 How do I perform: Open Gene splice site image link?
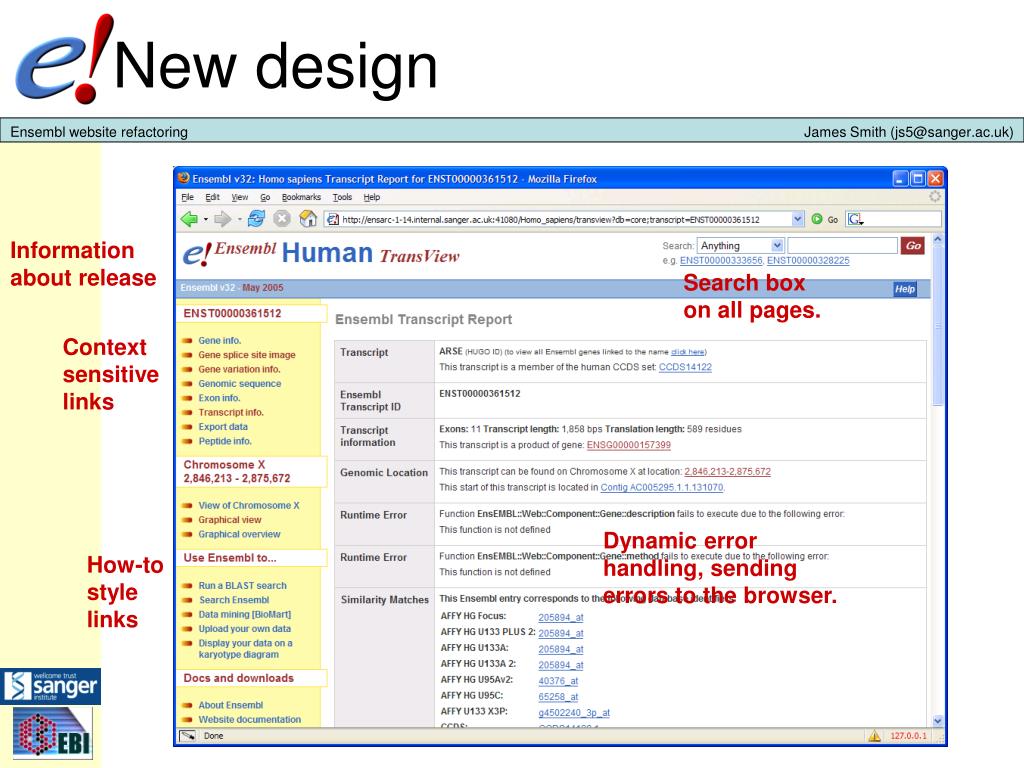[247, 355]
